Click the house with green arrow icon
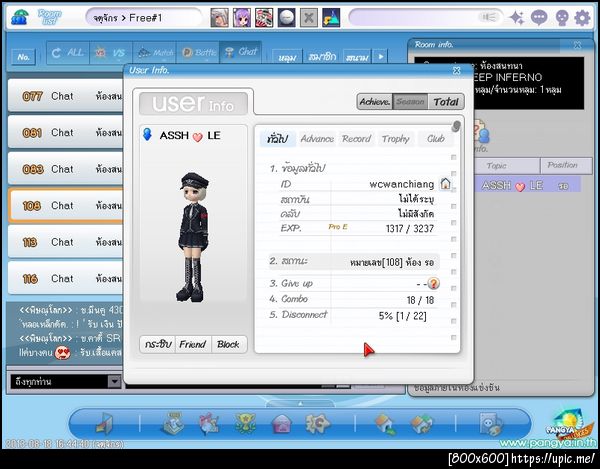This screenshot has width=600, height=469. tap(386, 424)
